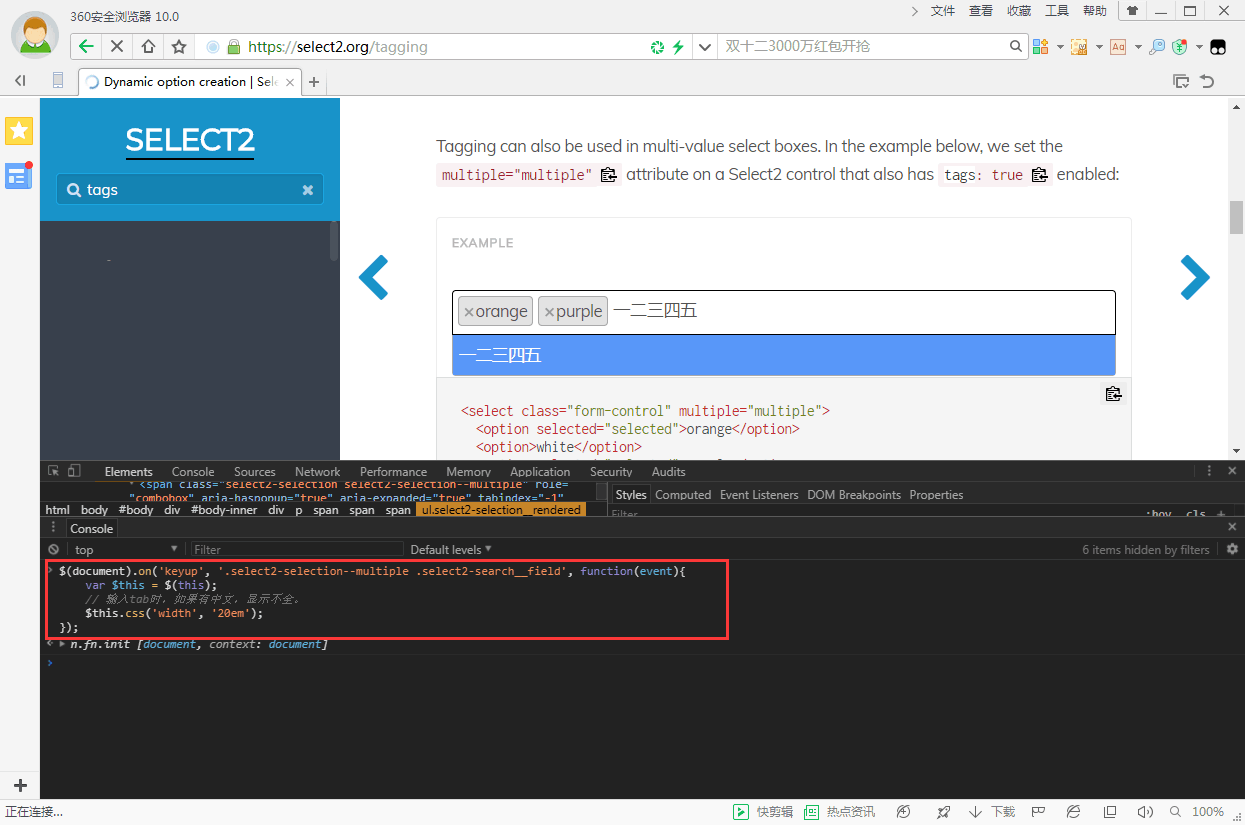The image size is (1245, 825).
Task: Click the HTTPS padlock in address bar
Action: coord(233,46)
